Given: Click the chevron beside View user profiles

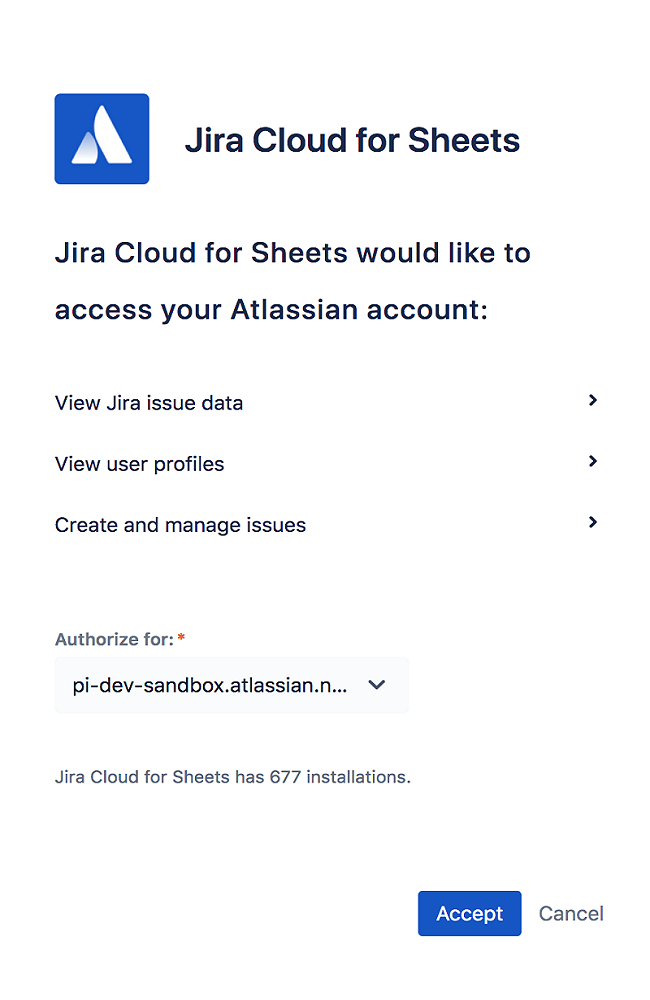Looking at the screenshot, I should point(592,461).
